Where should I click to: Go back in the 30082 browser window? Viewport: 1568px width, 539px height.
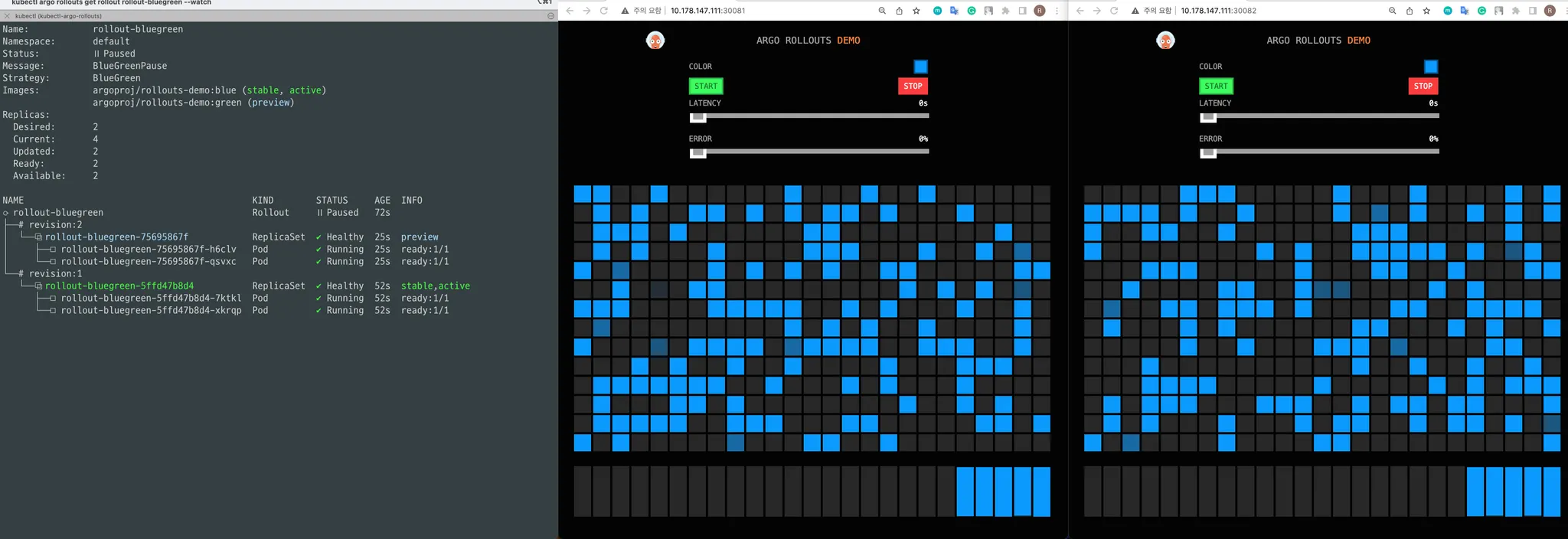tap(1080, 11)
